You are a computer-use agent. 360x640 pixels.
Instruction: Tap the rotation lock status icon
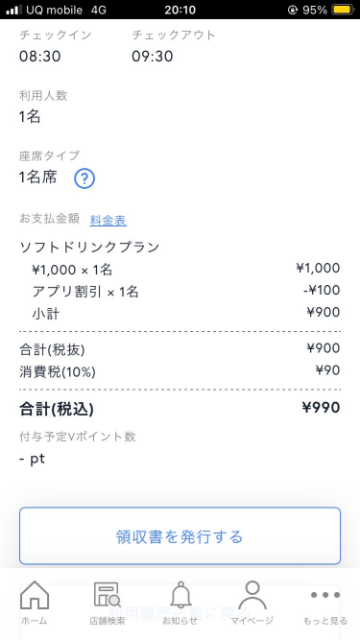tap(292, 10)
